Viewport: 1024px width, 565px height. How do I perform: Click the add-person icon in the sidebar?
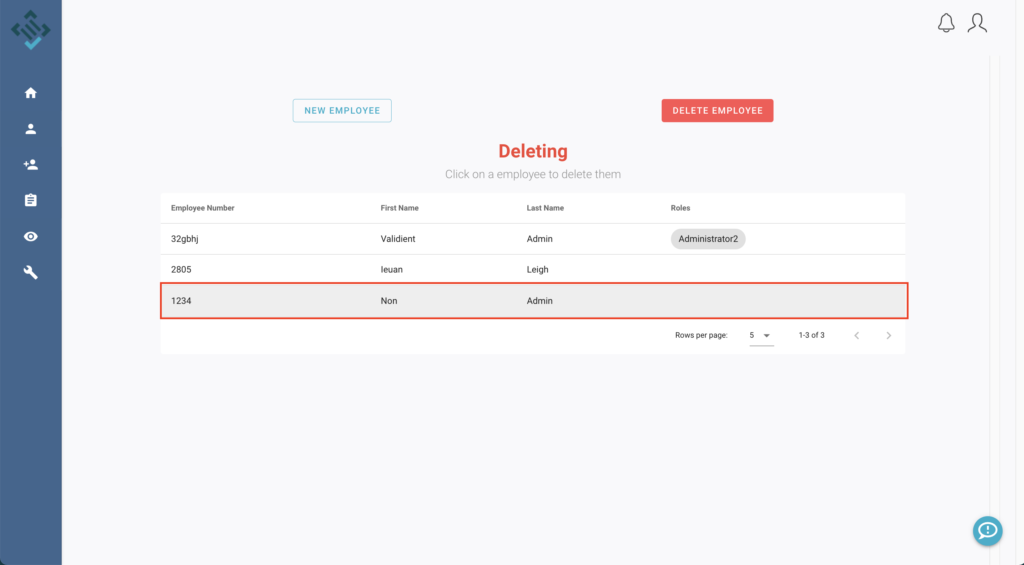tap(31, 165)
